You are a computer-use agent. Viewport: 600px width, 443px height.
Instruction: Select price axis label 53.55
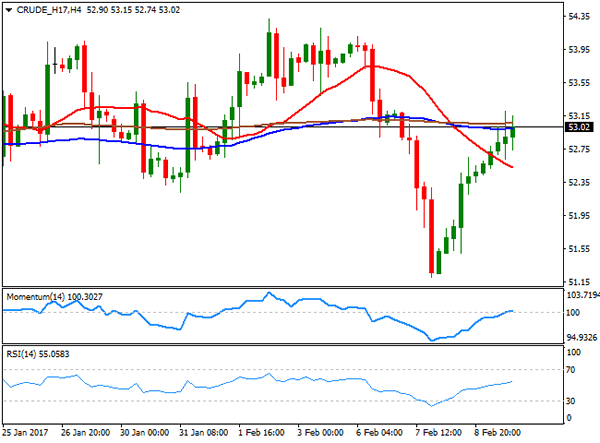pyautogui.click(x=579, y=83)
